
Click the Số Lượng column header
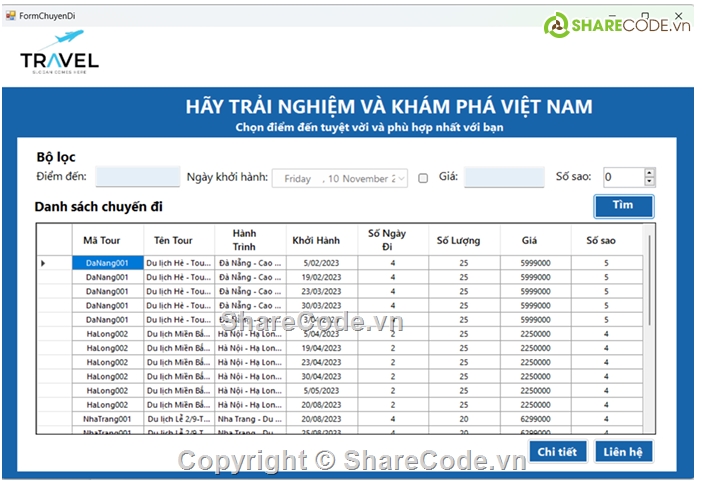pos(458,240)
